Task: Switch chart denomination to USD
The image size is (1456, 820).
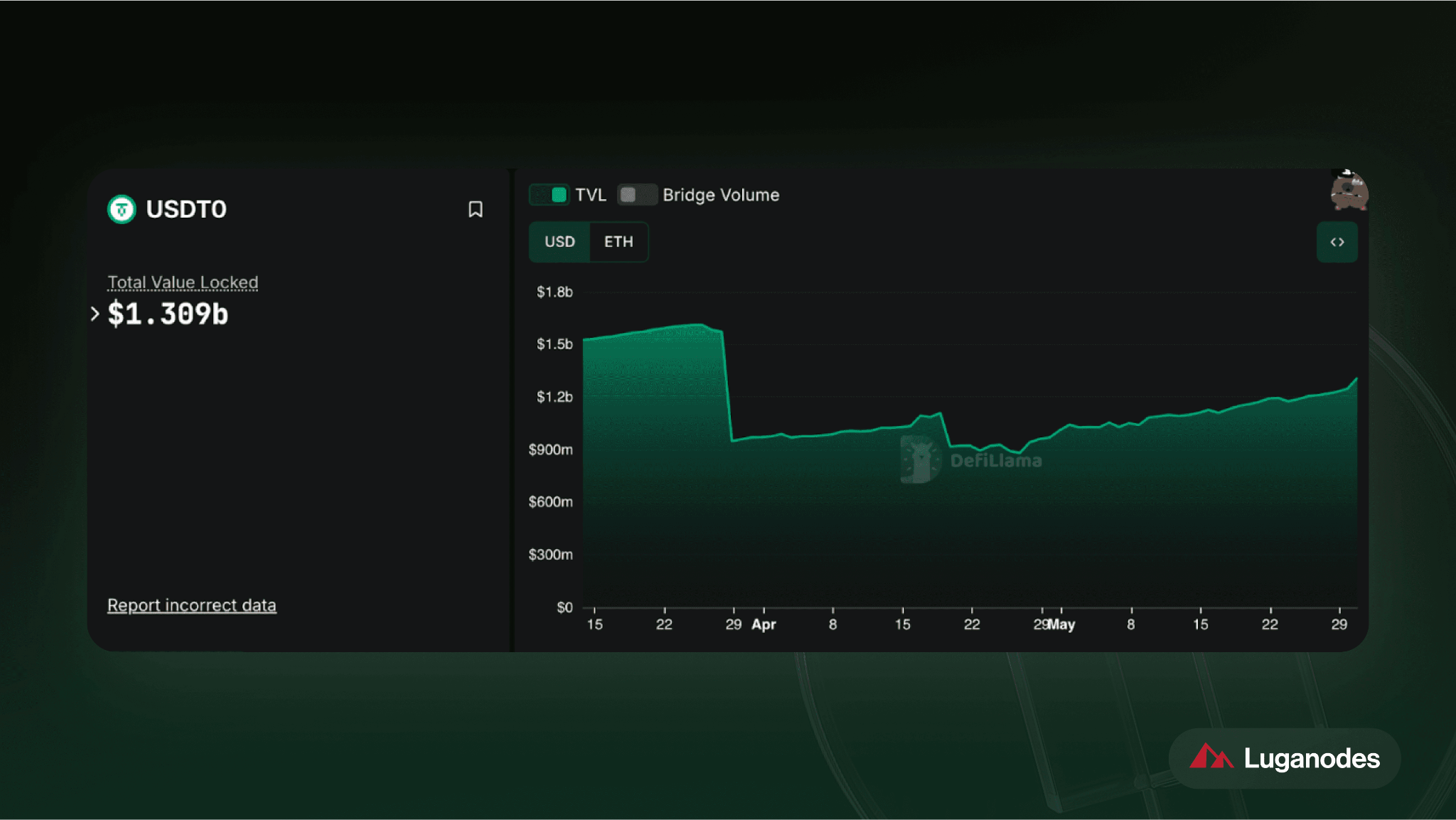Action: (560, 242)
